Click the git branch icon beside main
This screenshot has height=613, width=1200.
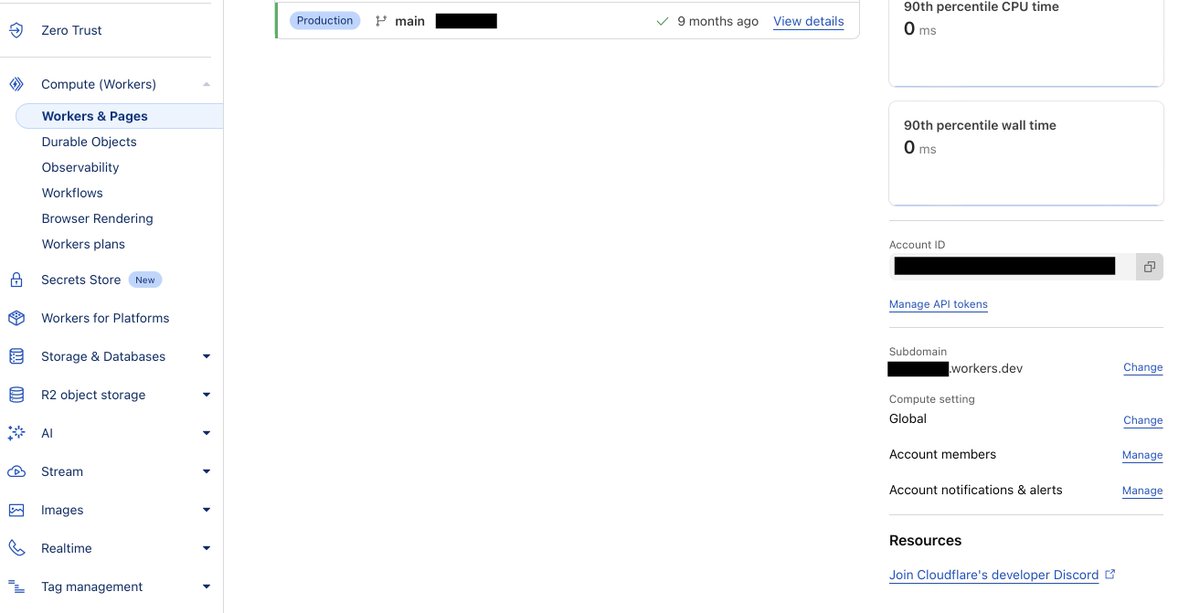[x=381, y=21]
